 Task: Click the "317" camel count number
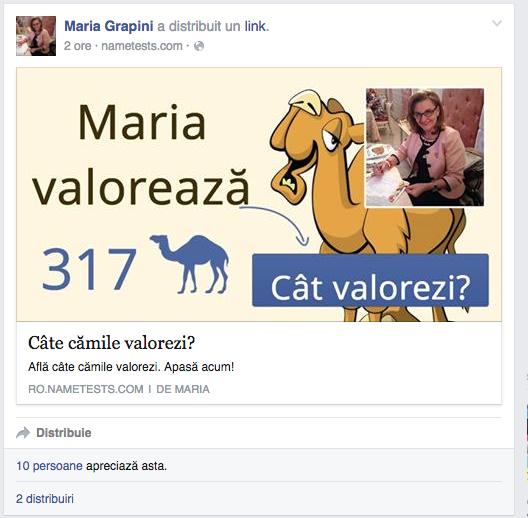click(x=89, y=269)
